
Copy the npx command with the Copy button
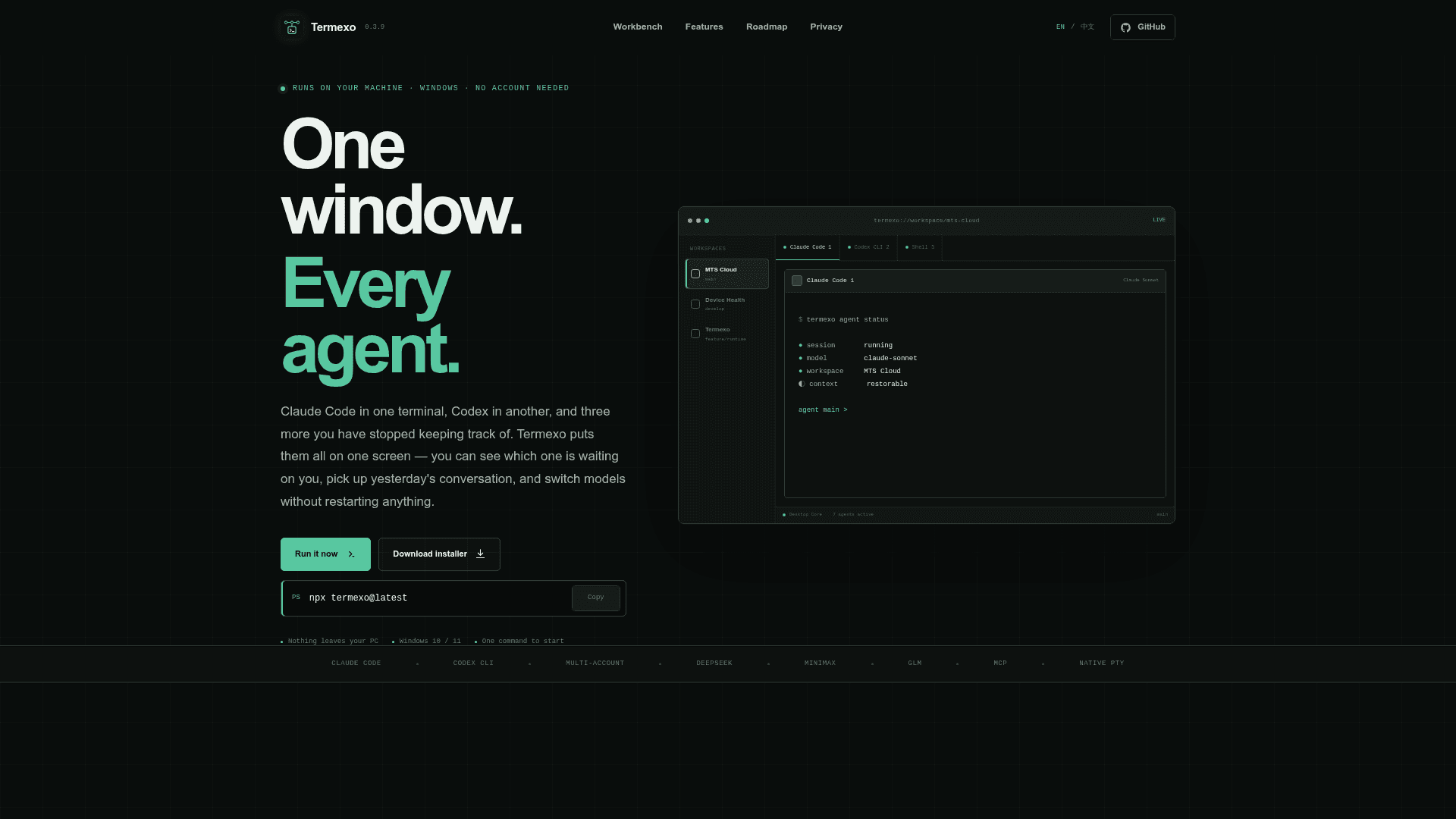click(596, 598)
